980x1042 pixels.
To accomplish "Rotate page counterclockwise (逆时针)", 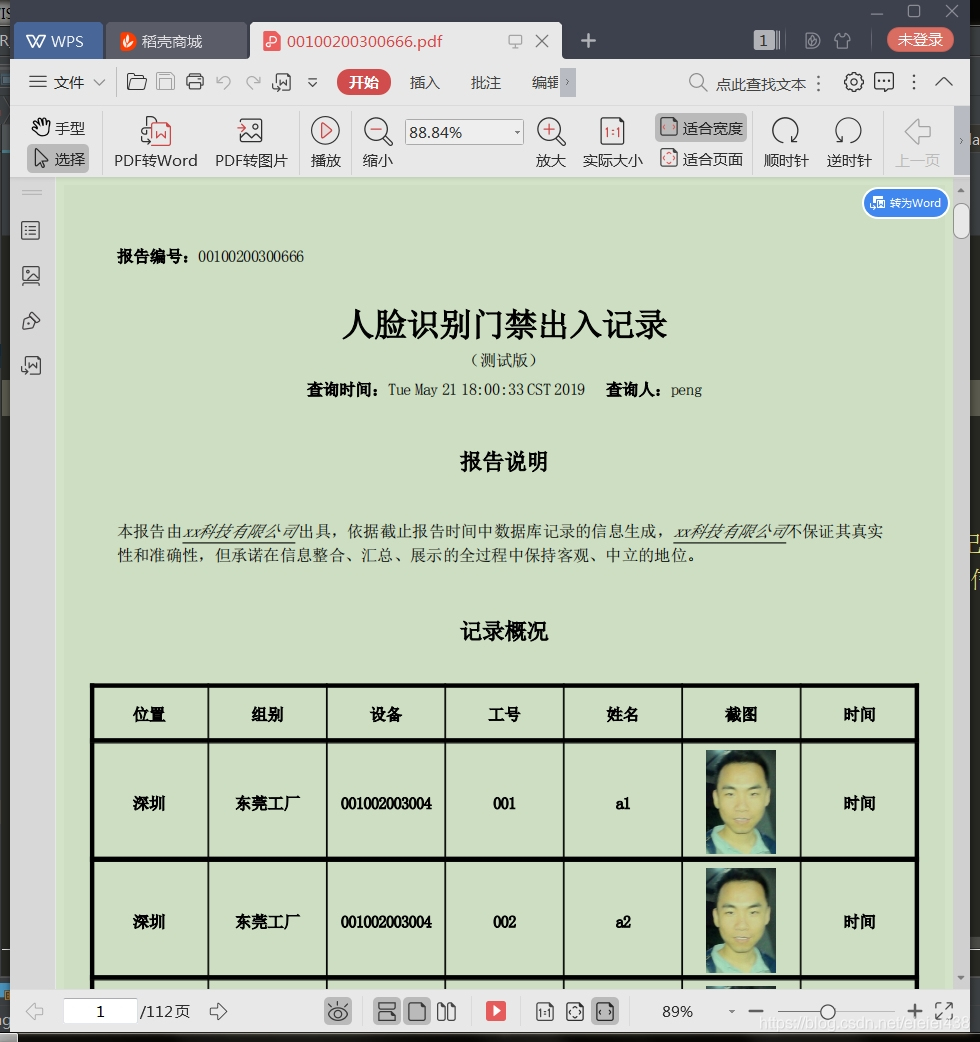I will (x=848, y=142).
